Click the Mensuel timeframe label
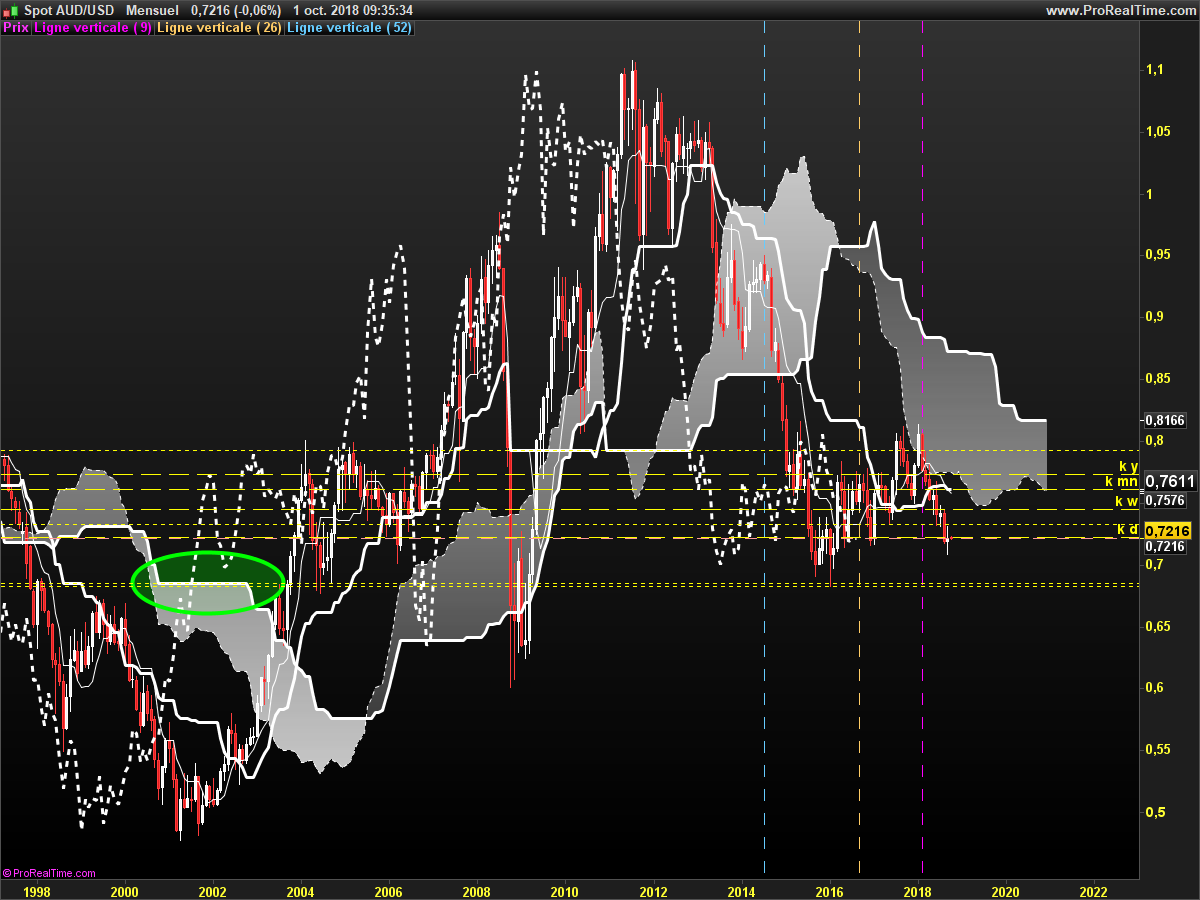 pyautogui.click(x=152, y=10)
